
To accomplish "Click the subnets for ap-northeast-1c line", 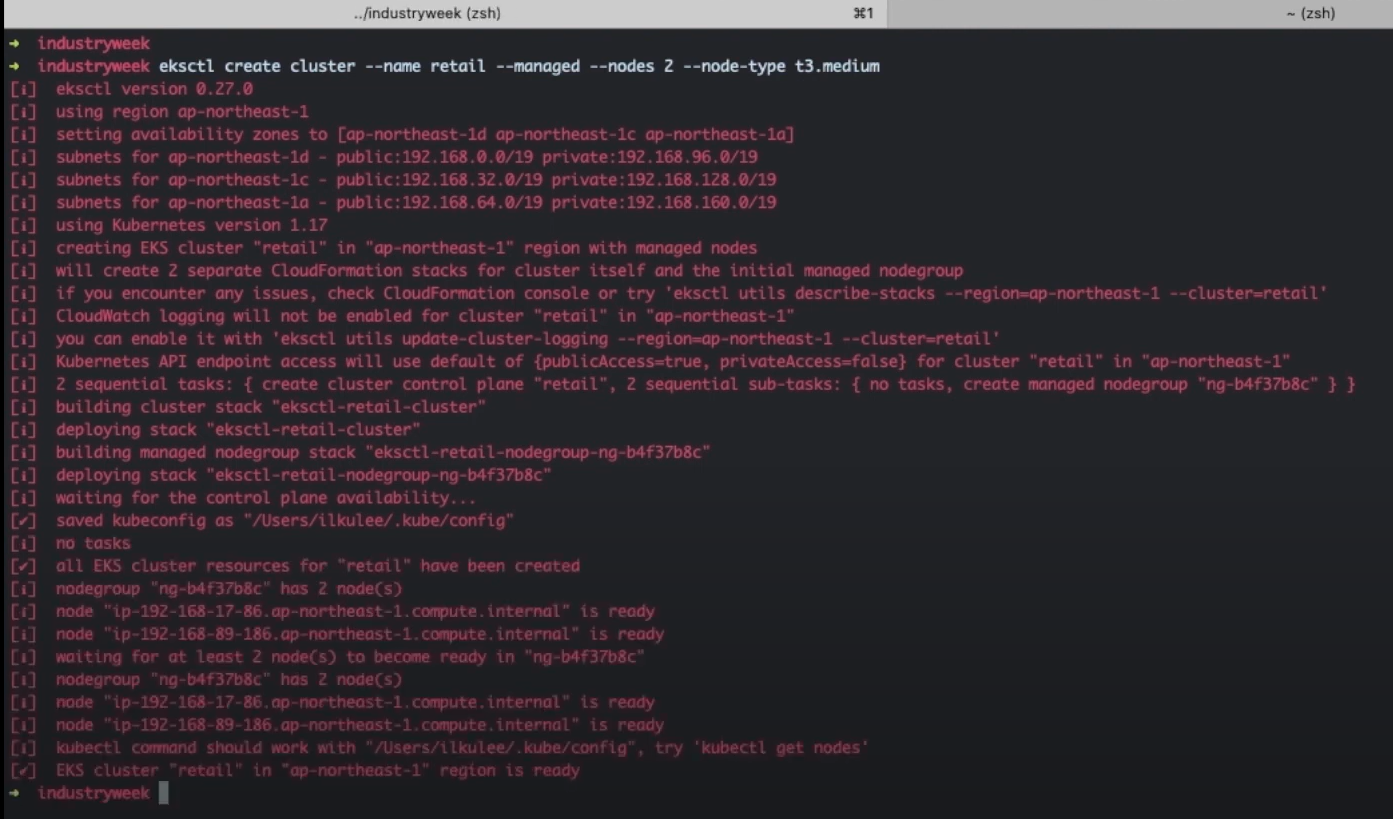I will point(392,180).
